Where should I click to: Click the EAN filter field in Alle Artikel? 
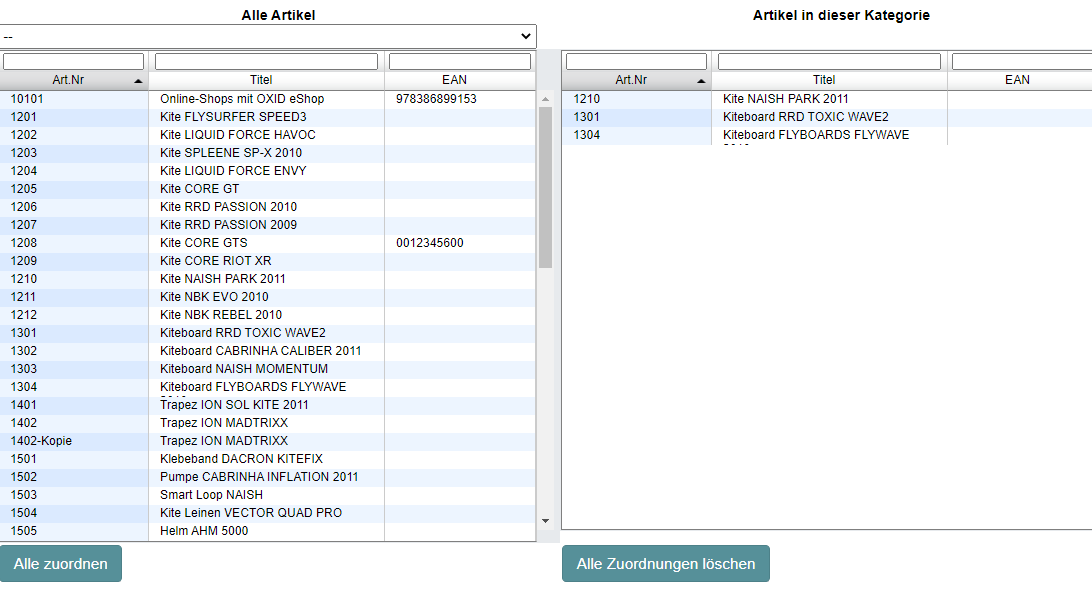(x=460, y=61)
